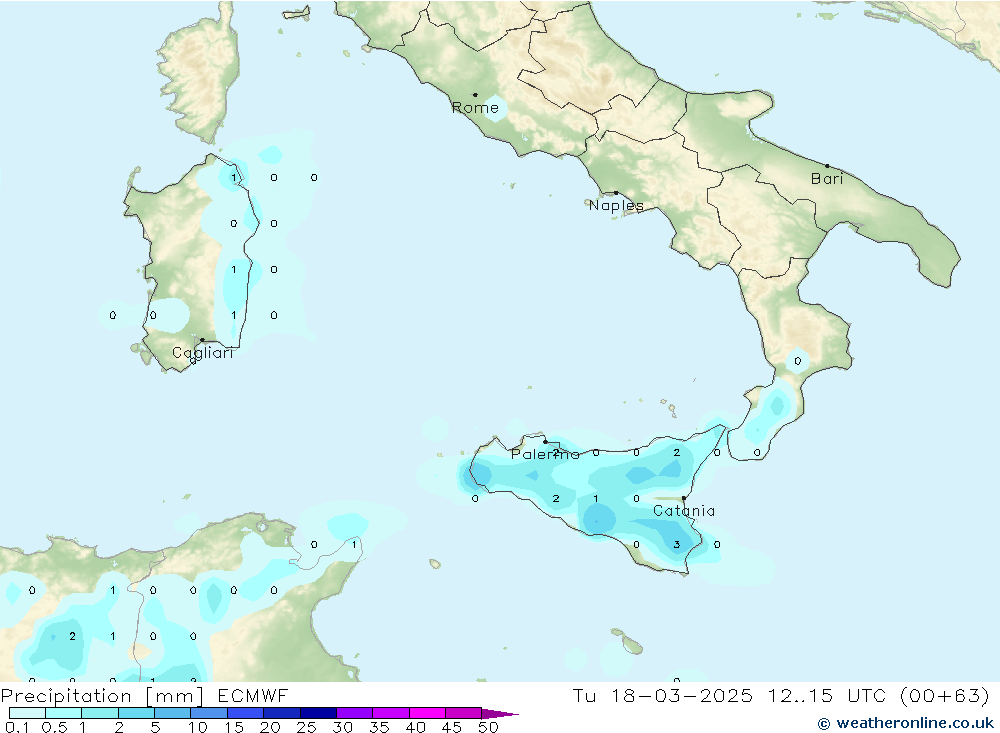1000x733 pixels.
Task: Select the 15–20 mm legend swatch
Action: (246, 713)
